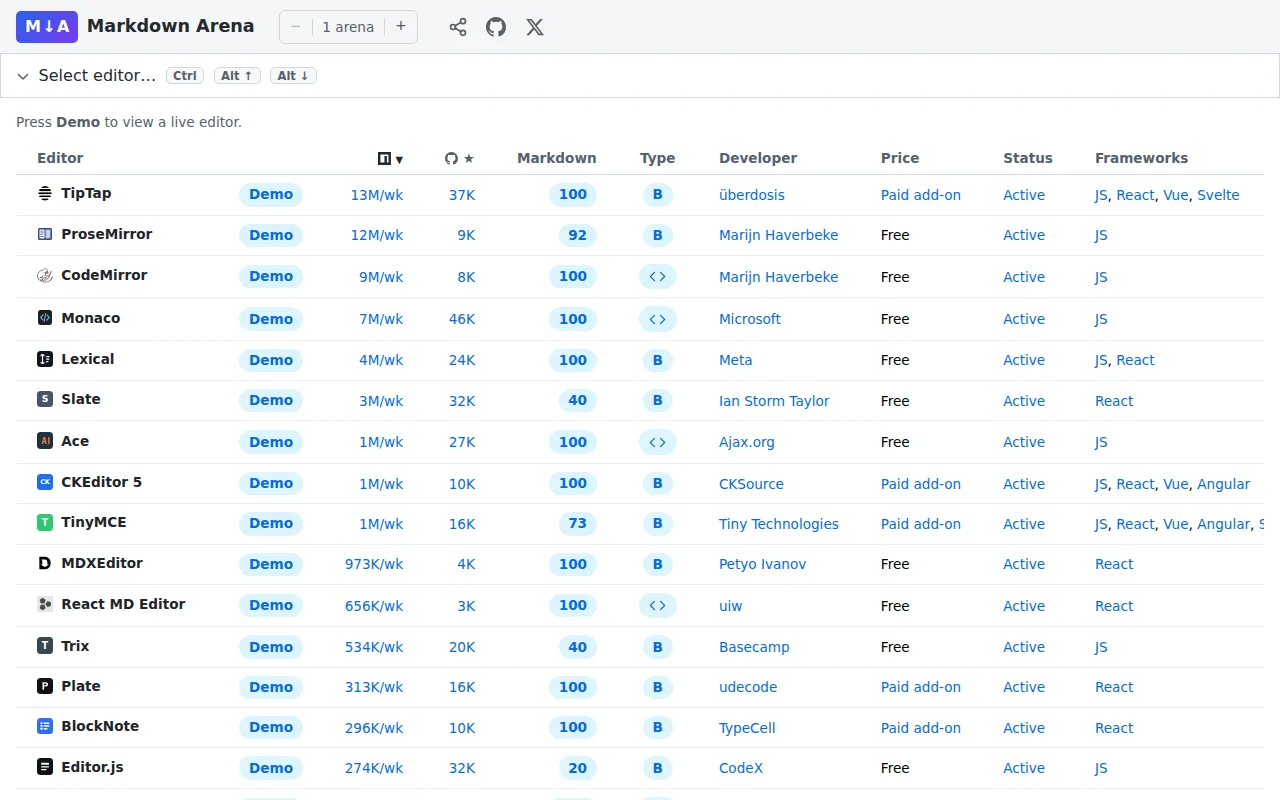Screen dimensions: 1280x800
Task: Launch the Lexical Demo
Action: 271,360
